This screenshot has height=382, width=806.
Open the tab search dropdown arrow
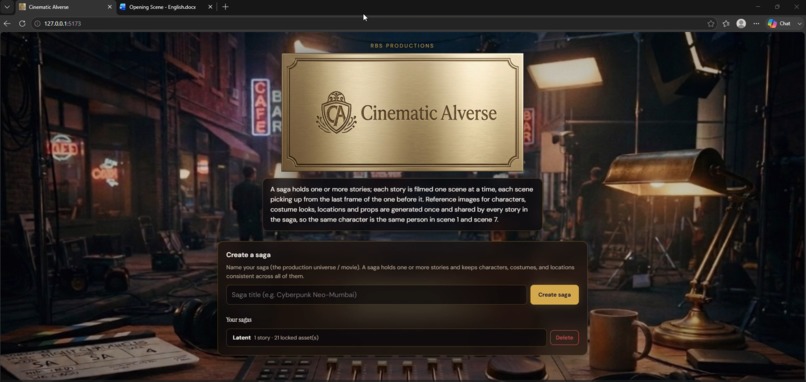(7, 7)
